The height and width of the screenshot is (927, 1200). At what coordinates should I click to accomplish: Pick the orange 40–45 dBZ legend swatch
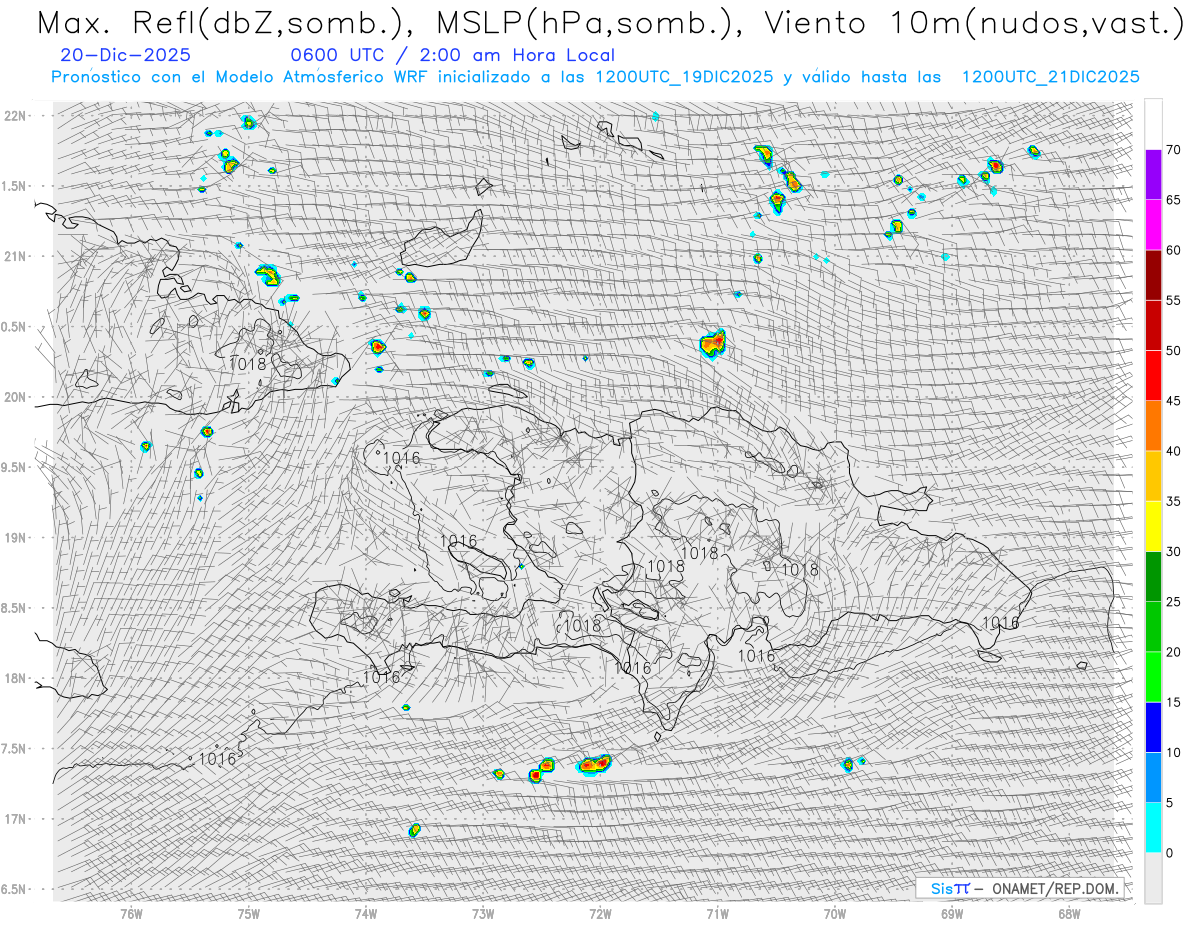tap(1153, 426)
